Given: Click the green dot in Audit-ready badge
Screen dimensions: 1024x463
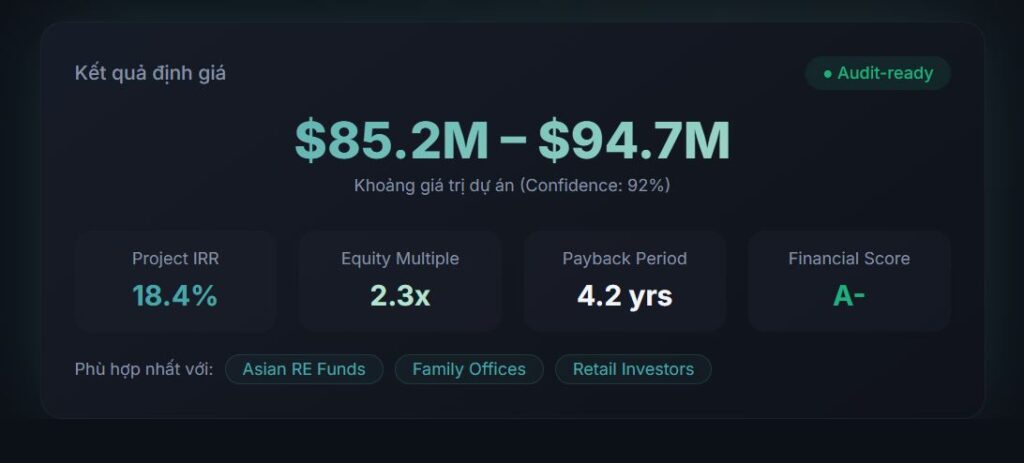Looking at the screenshot, I should [x=827, y=73].
